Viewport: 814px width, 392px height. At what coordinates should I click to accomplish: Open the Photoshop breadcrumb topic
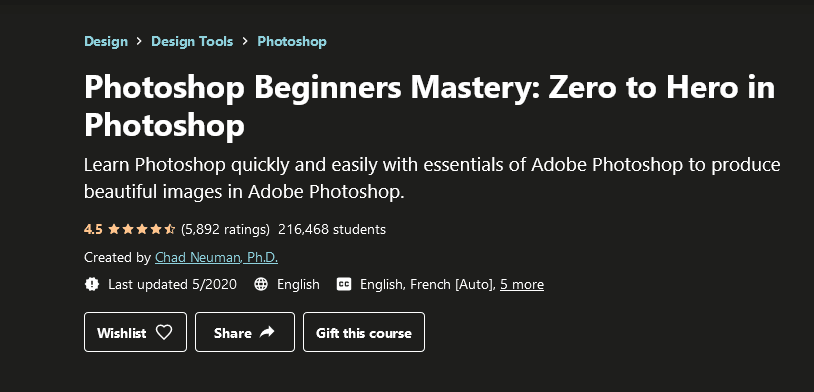292,42
